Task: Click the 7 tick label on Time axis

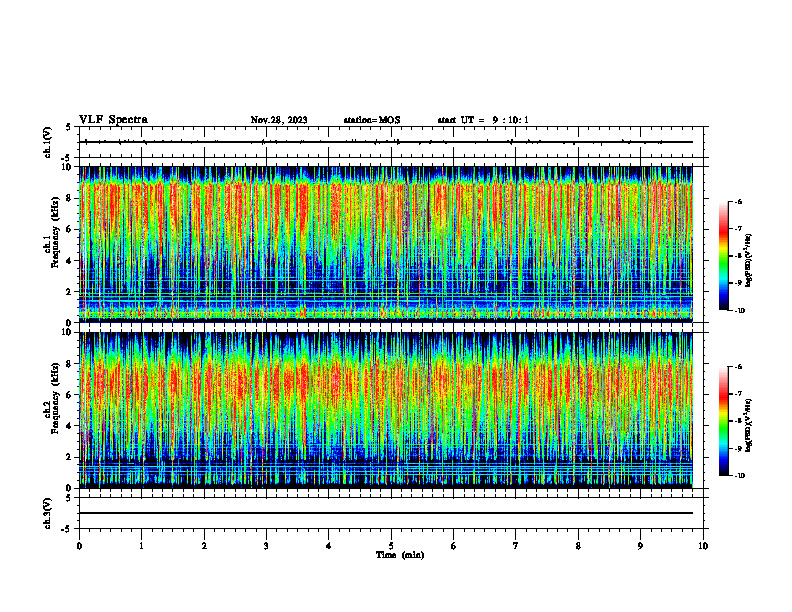Action: 516,546
